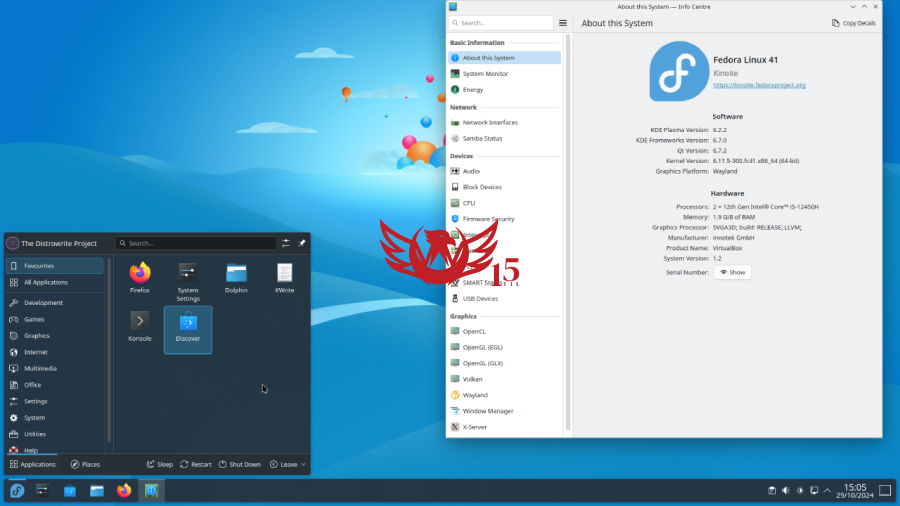The image size is (900, 506).
Task: Open System Settings in the Favourites grid
Action: [x=188, y=282]
